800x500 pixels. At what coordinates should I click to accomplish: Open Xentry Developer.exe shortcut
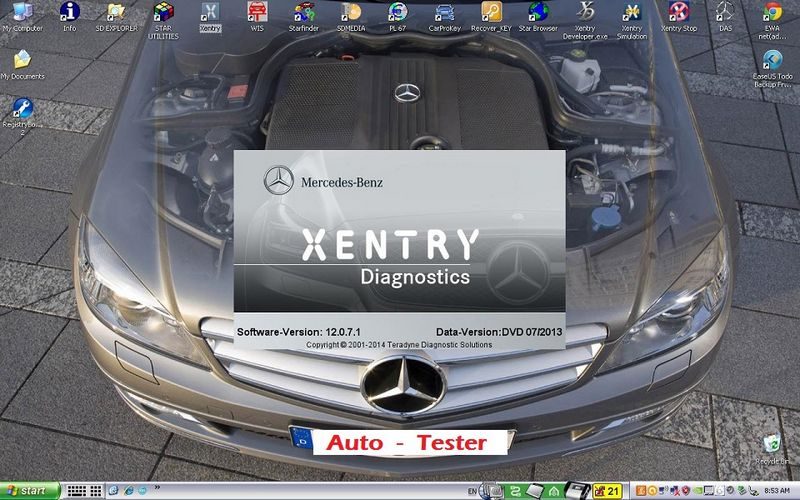pos(585,20)
